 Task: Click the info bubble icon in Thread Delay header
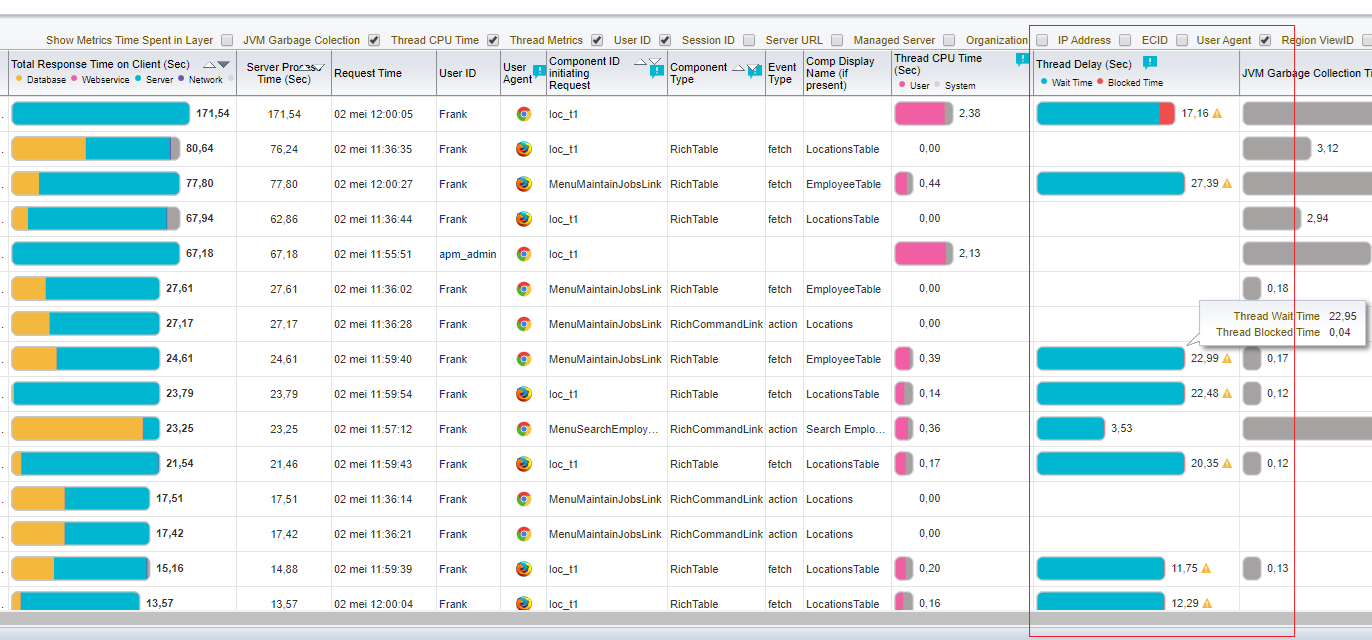[x=1150, y=63]
